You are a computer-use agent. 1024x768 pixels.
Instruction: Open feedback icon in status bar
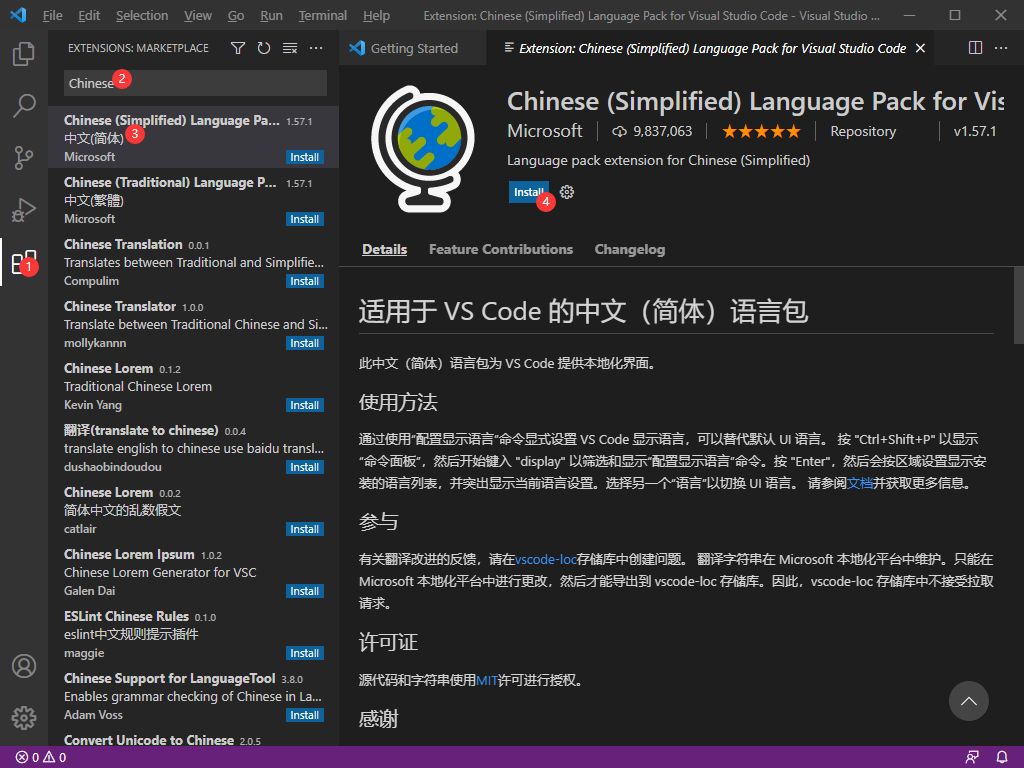(x=972, y=758)
